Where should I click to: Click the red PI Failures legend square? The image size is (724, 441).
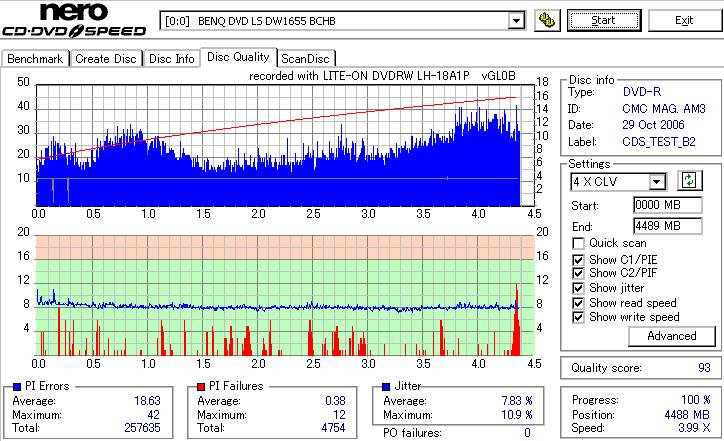coord(201,387)
